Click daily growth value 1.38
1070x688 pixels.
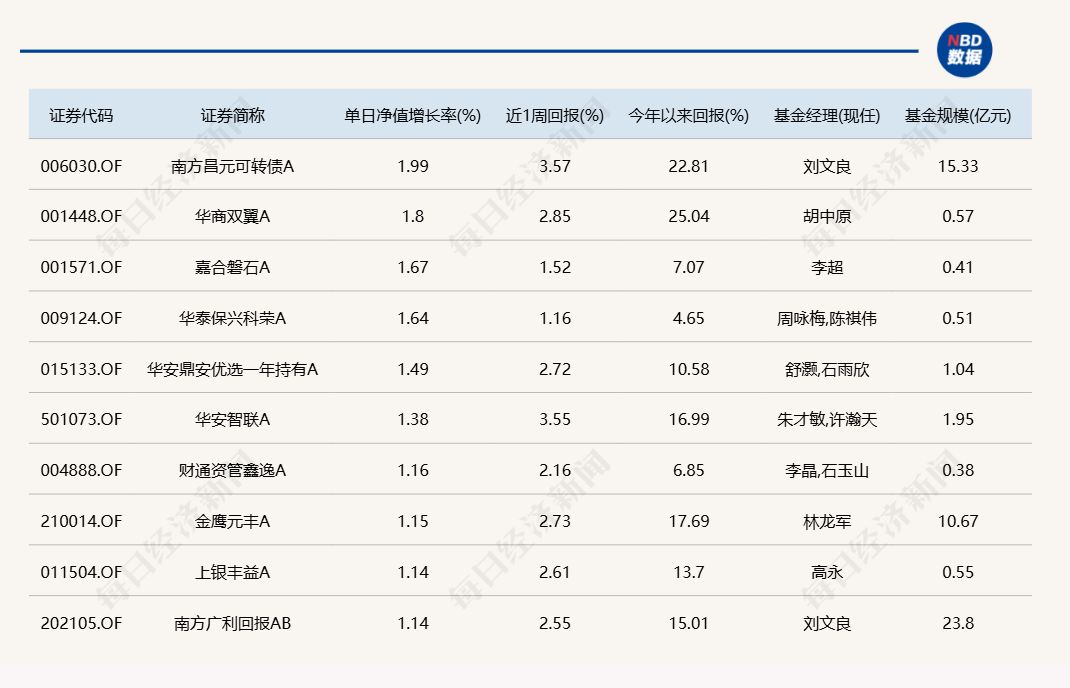coord(413,419)
